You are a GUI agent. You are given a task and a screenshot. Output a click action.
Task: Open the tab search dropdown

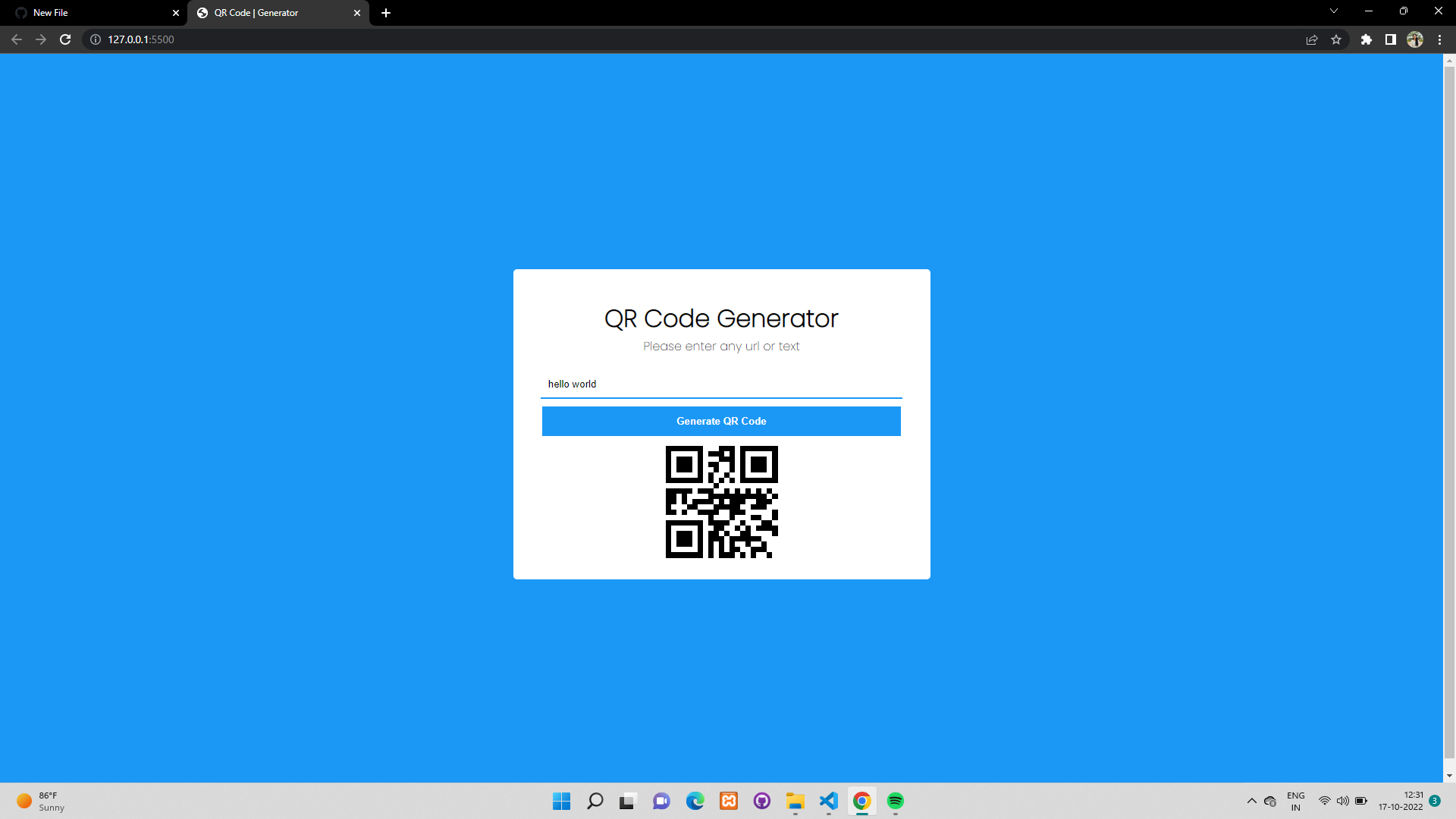click(1333, 11)
